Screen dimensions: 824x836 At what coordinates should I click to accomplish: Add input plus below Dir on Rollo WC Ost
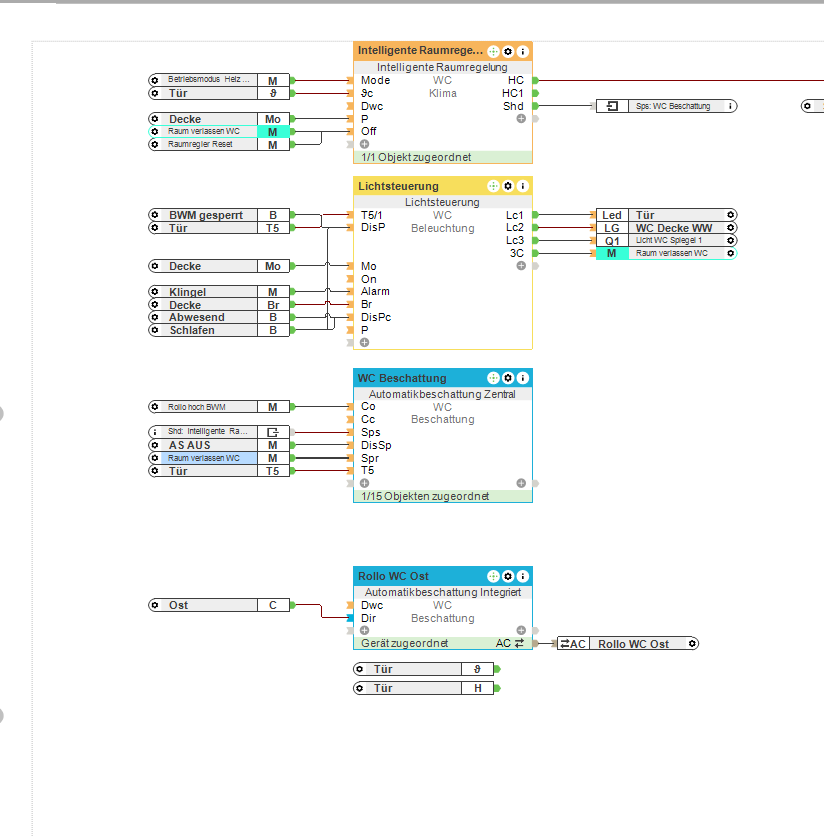pos(364,630)
